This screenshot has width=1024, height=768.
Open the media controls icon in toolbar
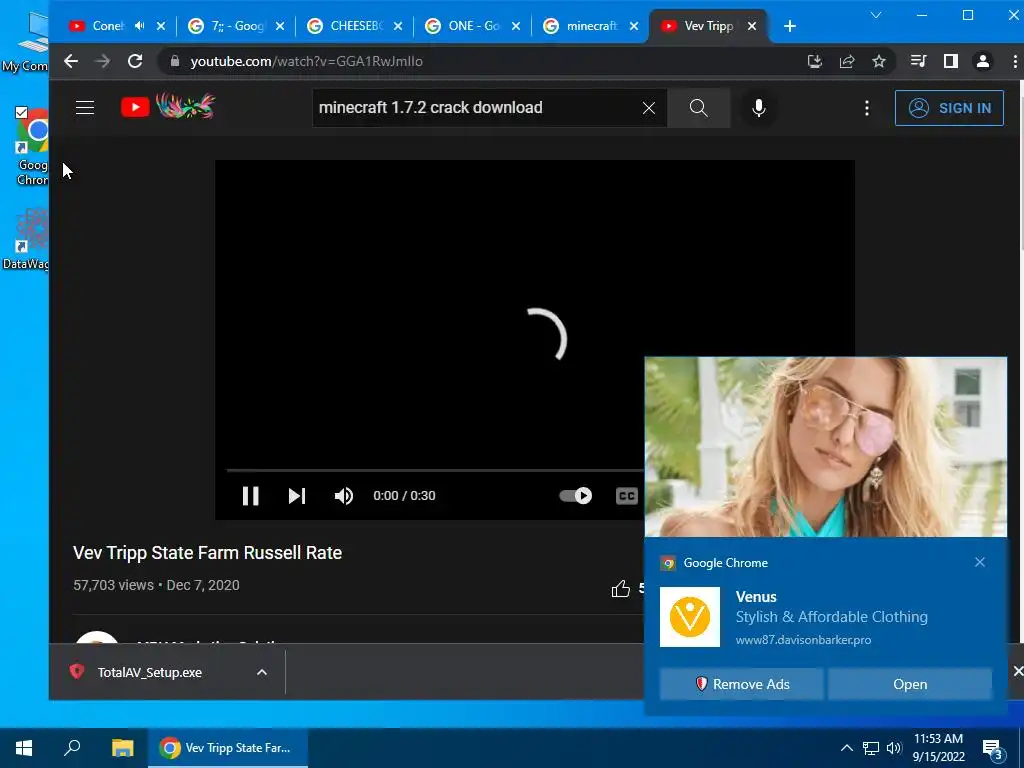pos(918,61)
